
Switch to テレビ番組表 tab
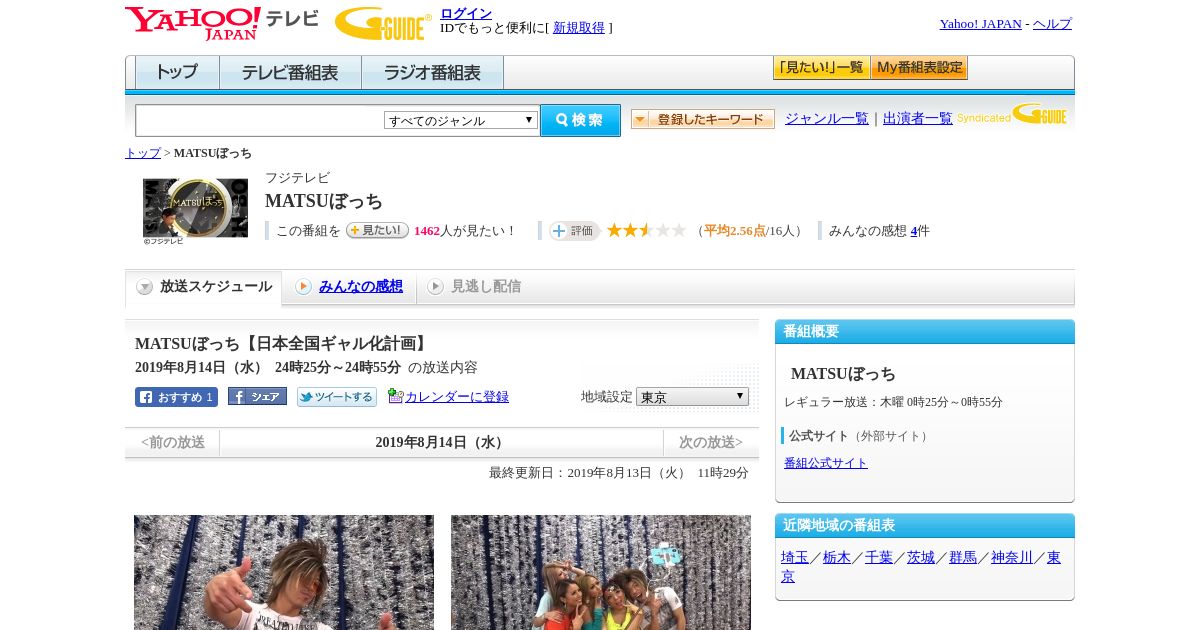point(290,73)
